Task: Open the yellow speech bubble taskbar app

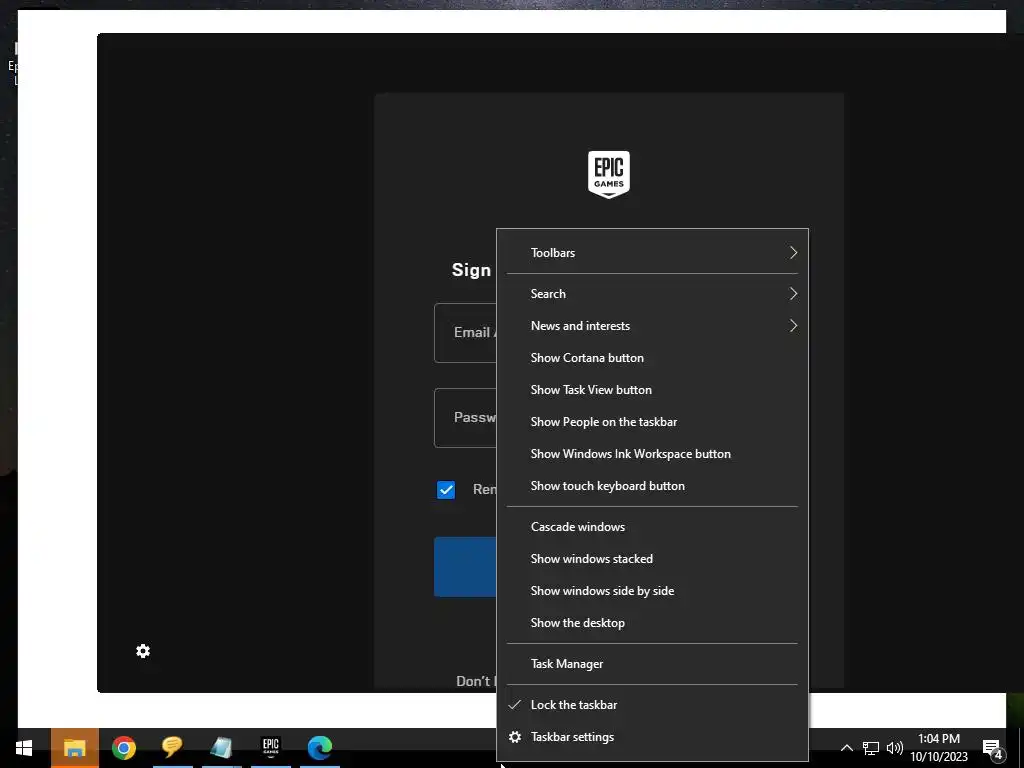Action: point(172,747)
